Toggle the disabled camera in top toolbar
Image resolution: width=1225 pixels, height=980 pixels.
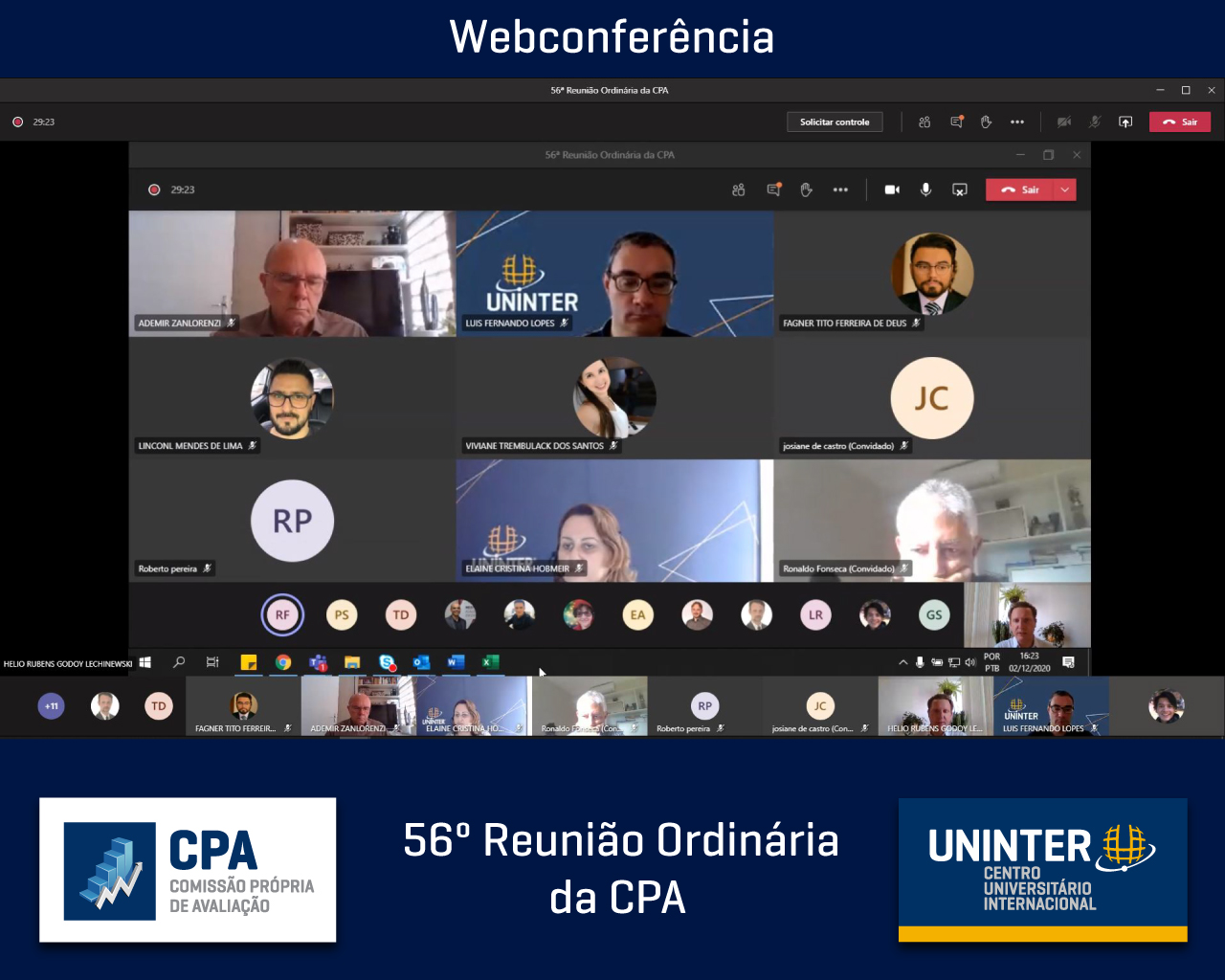pos(1063,122)
